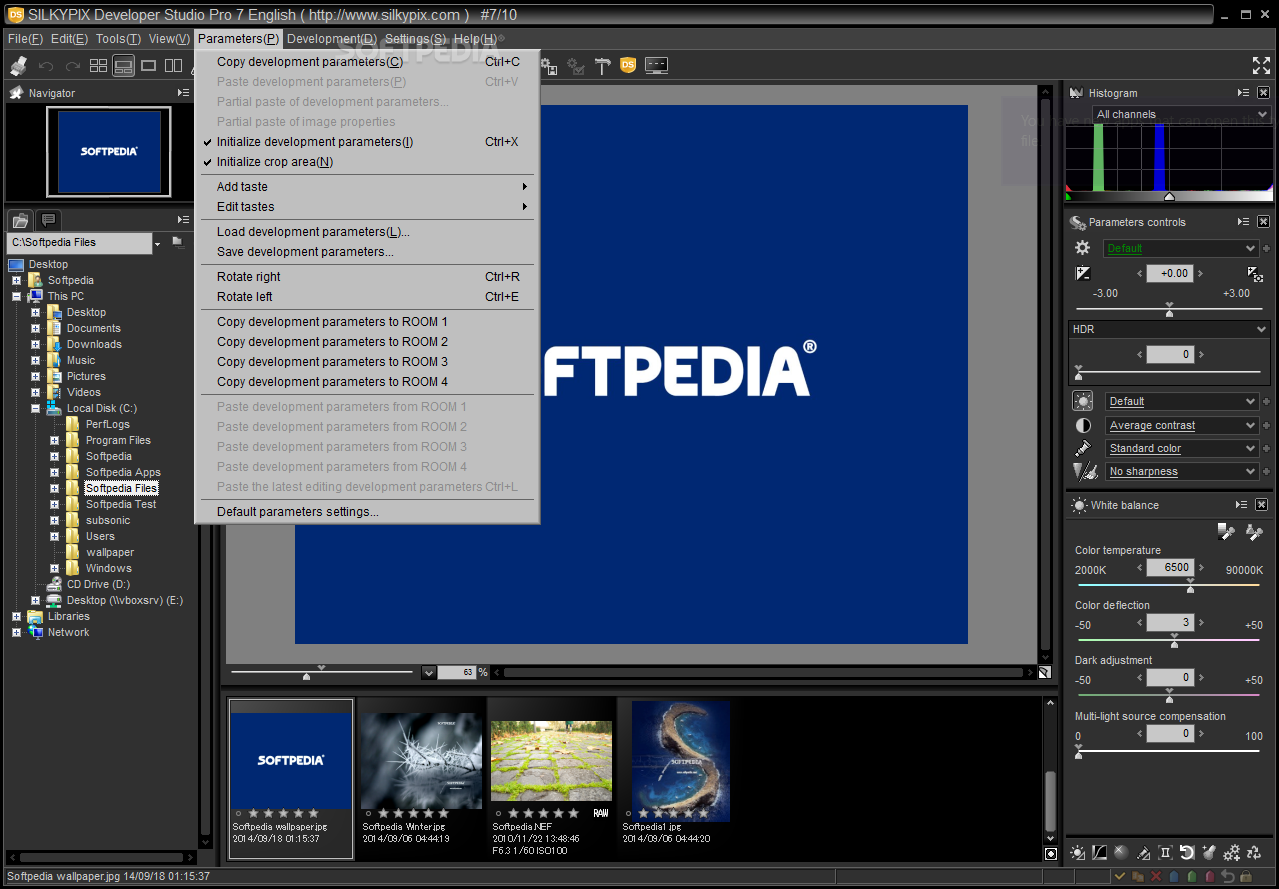
Task: Open the spotting tool flashlight icon
Action: point(1209,852)
